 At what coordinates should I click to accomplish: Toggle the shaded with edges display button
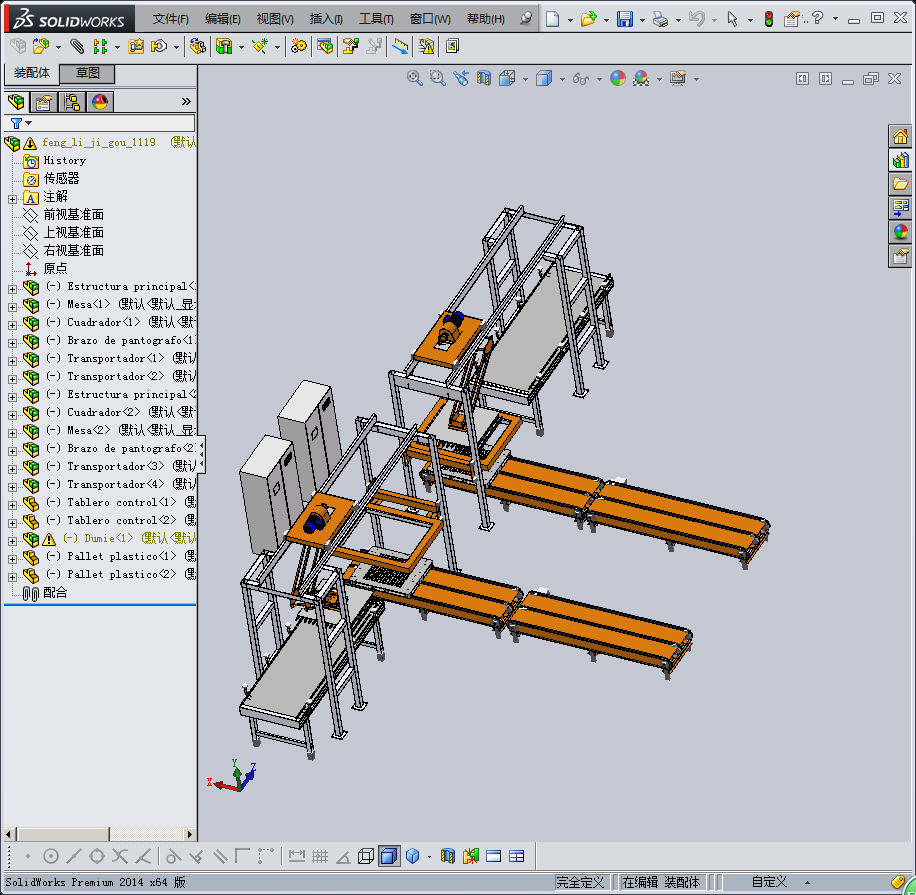tap(388, 856)
